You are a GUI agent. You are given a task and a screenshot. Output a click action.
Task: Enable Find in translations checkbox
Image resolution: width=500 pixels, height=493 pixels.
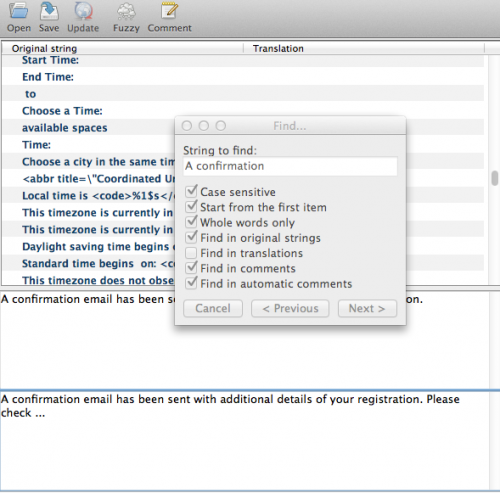coord(191,253)
